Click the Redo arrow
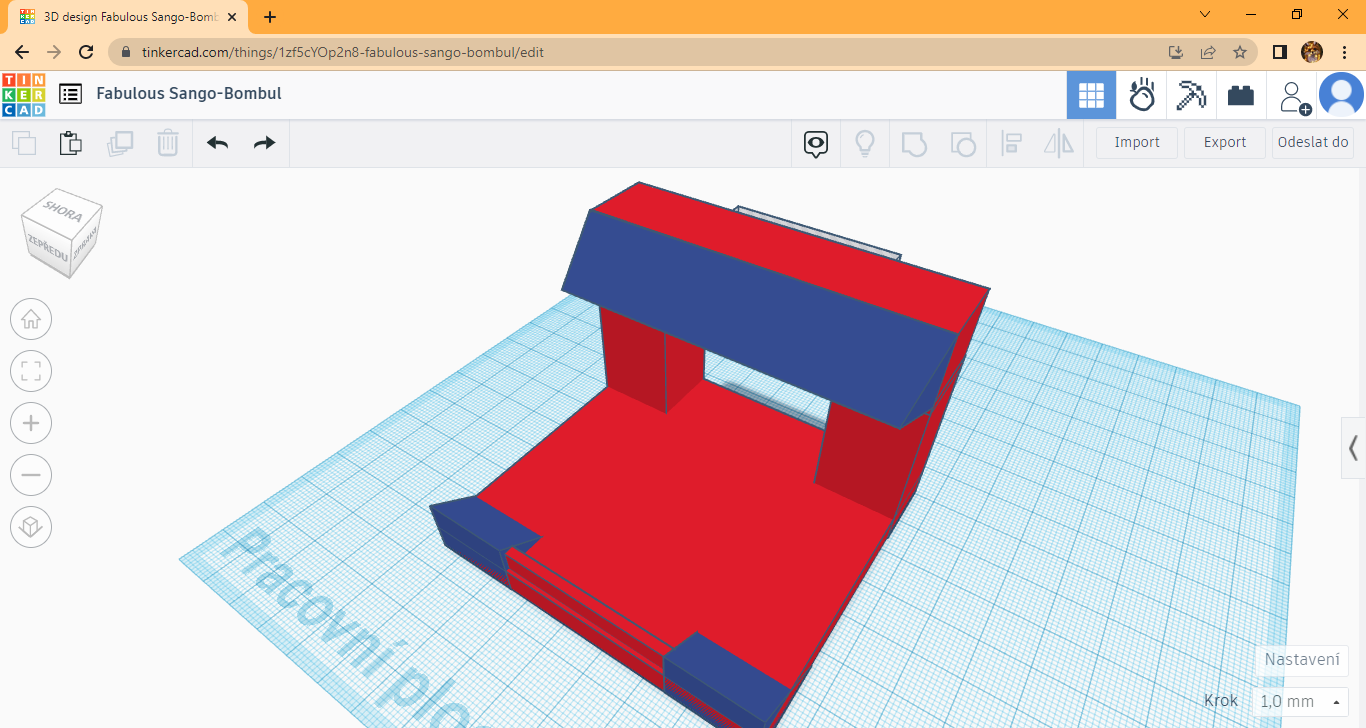1366x728 pixels. [263, 143]
